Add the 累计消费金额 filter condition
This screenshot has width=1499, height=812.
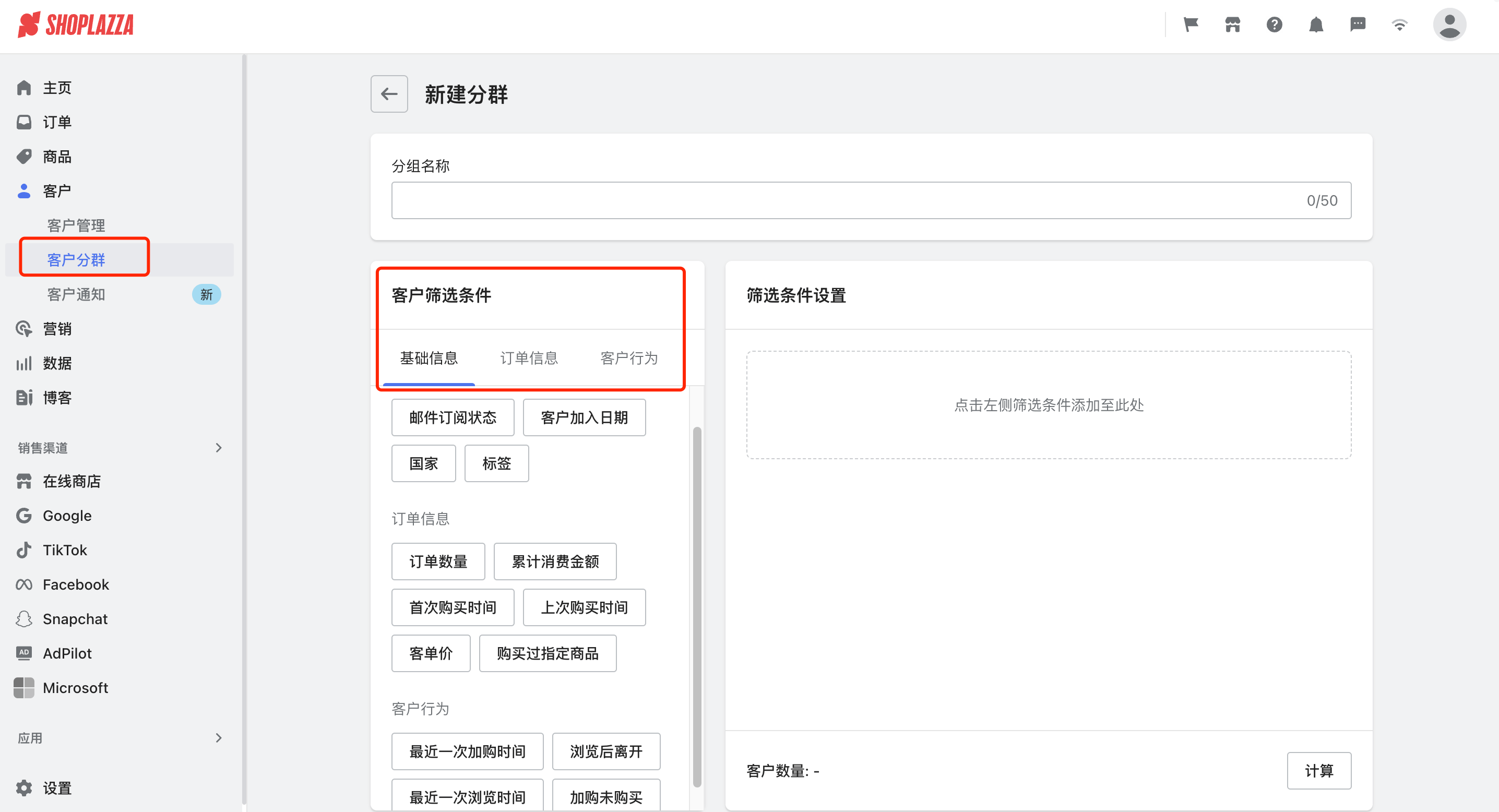pos(555,562)
